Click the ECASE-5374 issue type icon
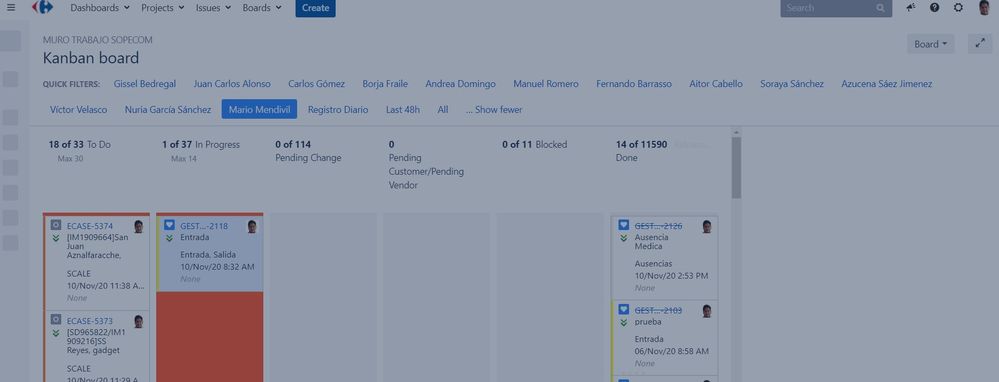Image resolution: width=999 pixels, height=382 pixels. click(55, 225)
